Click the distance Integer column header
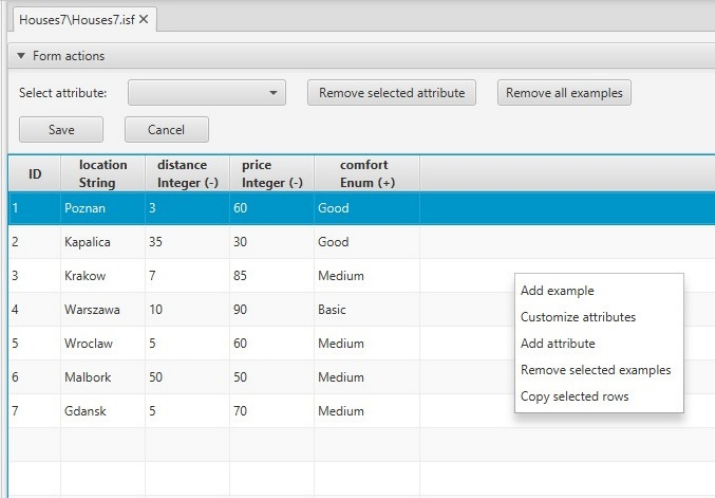 point(187,174)
